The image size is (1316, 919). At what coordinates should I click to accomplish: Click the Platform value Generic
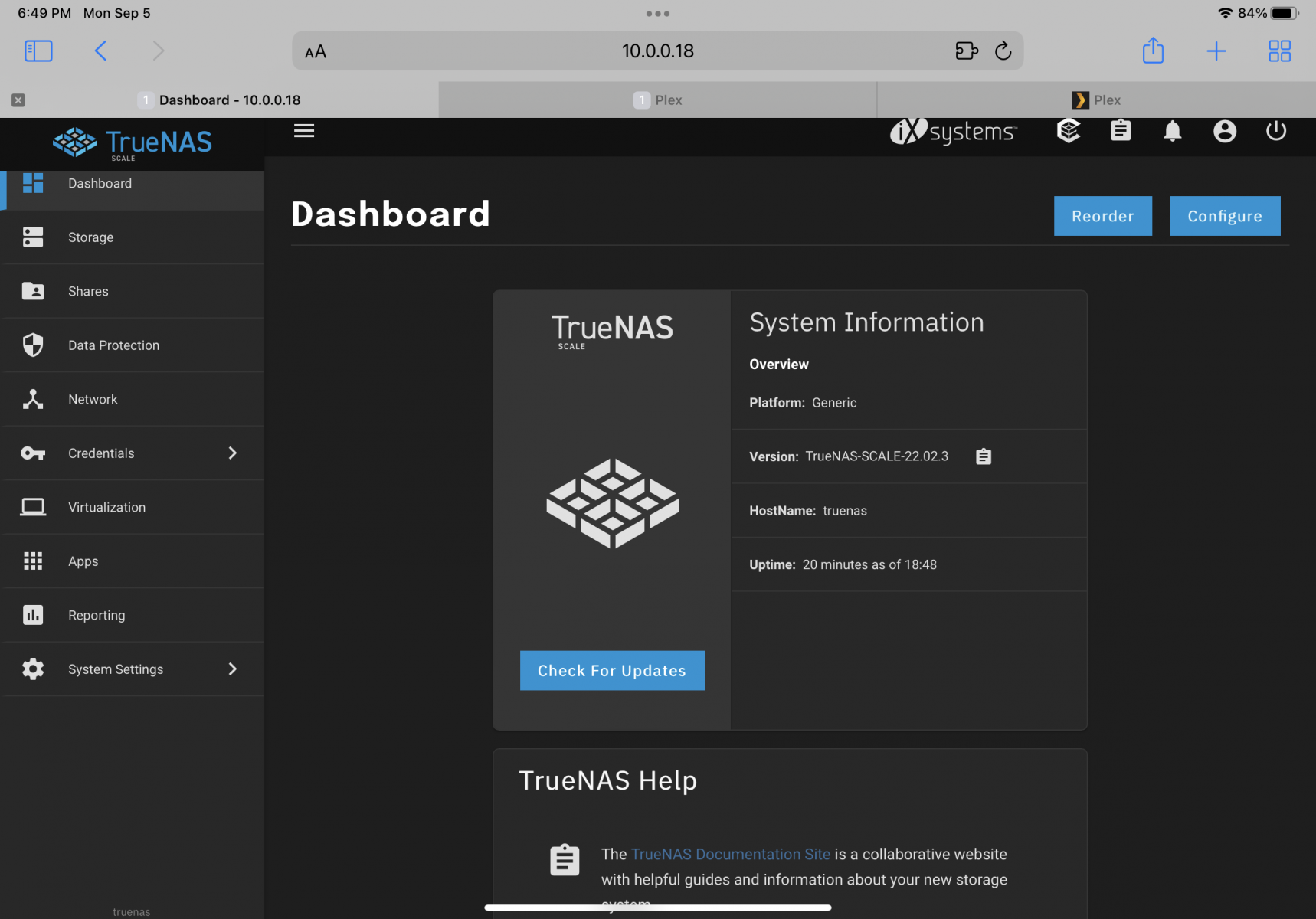tap(834, 403)
